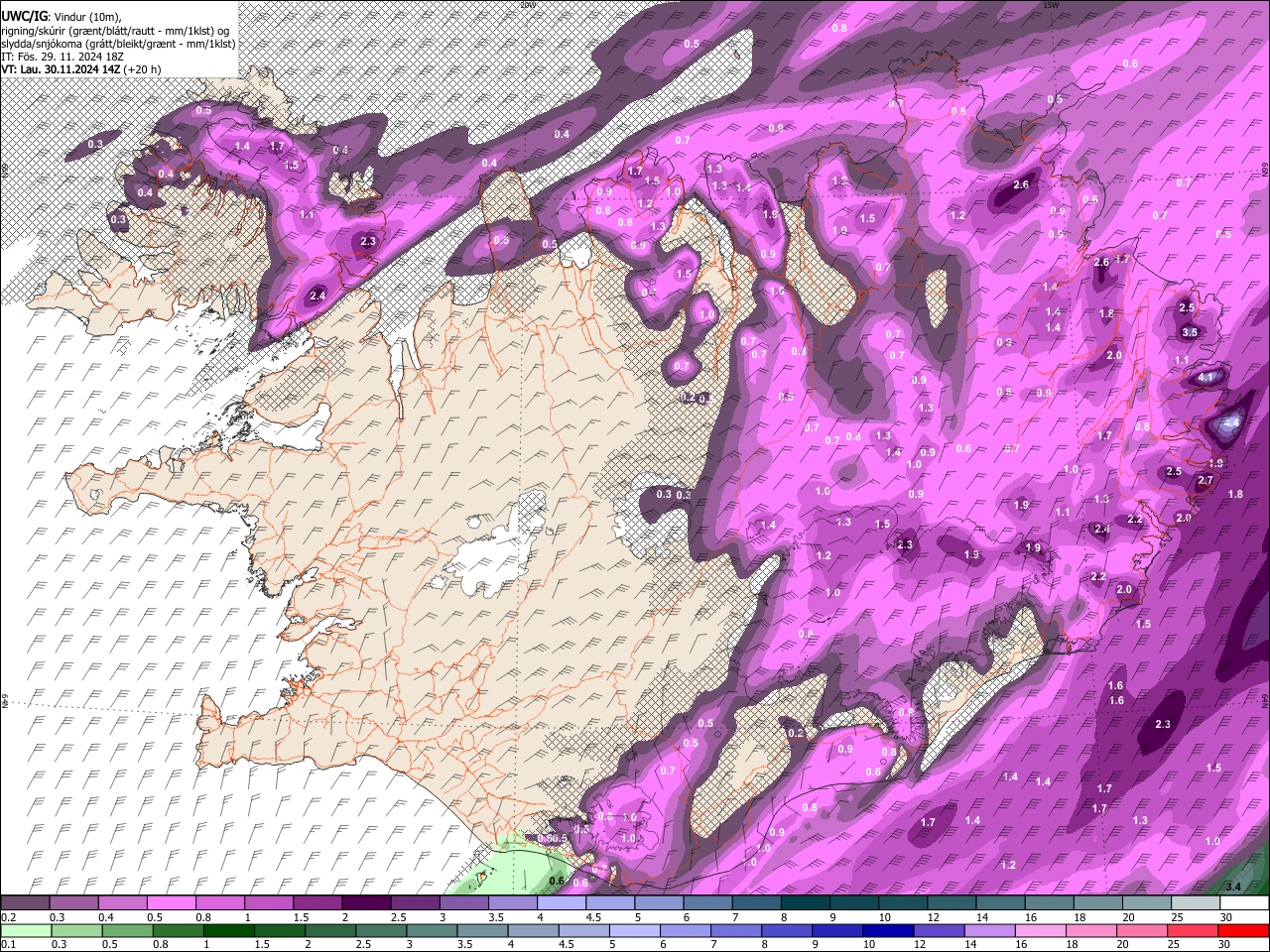Click the 20W longitude label
The height and width of the screenshot is (952, 1270).
tap(527, 5)
